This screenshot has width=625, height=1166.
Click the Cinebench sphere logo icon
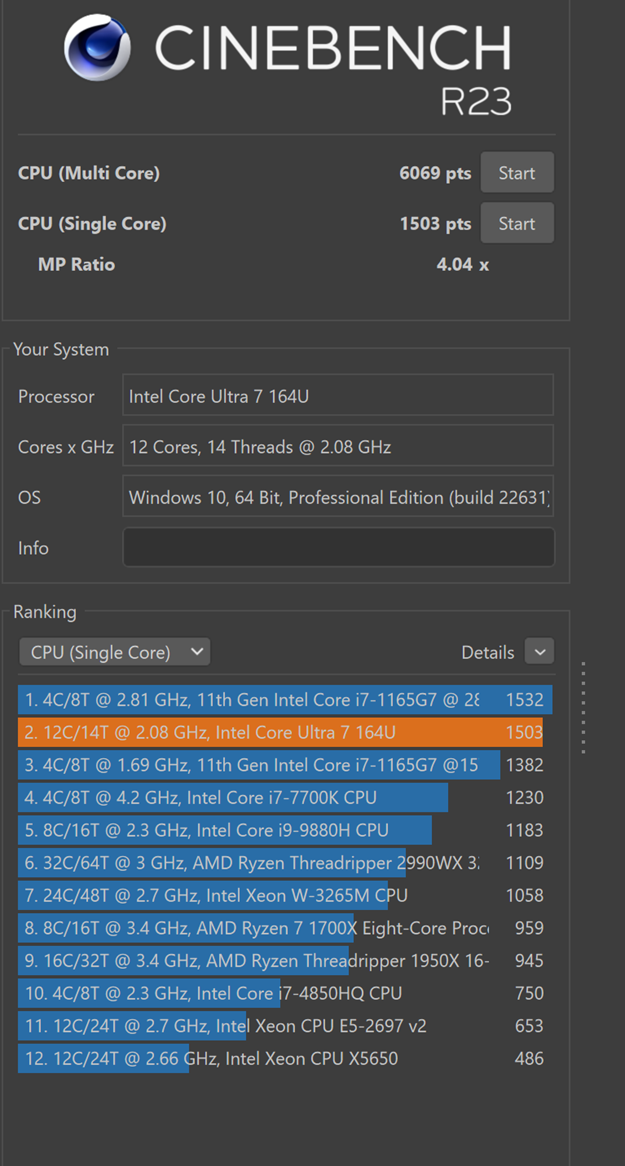[x=97, y=47]
